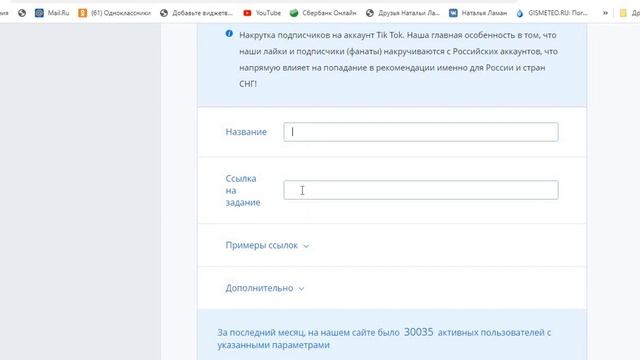Click the globe icon for Друзья Натальи bookmark
The height and width of the screenshot is (360, 640).
coord(370,13)
